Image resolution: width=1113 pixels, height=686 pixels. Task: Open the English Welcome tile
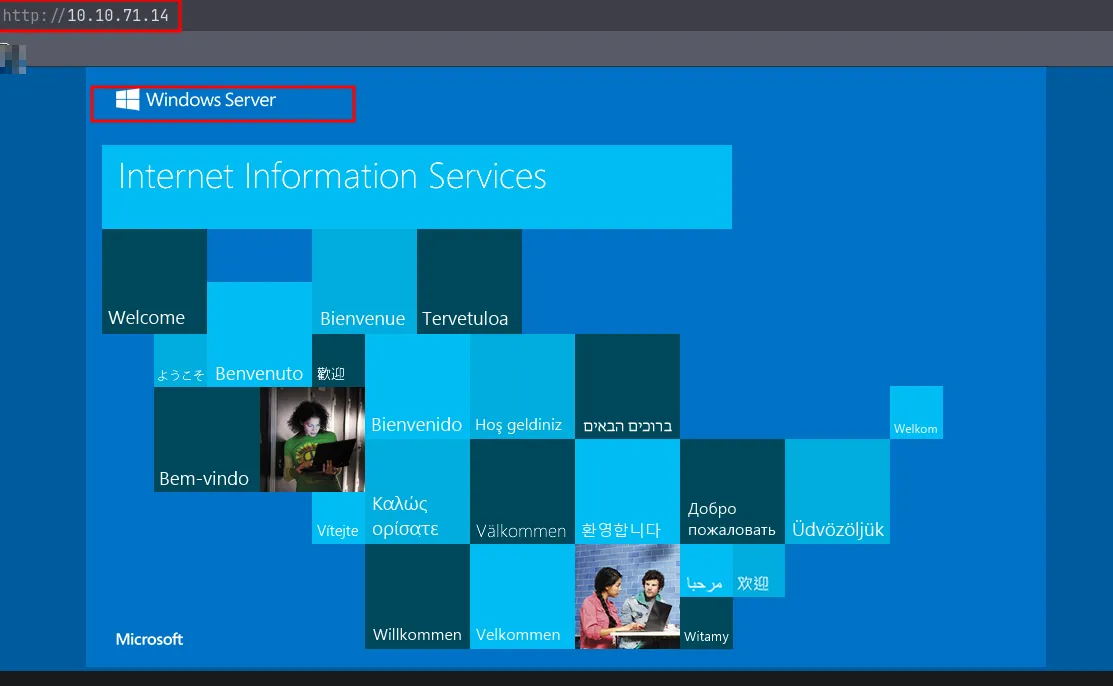coord(154,282)
